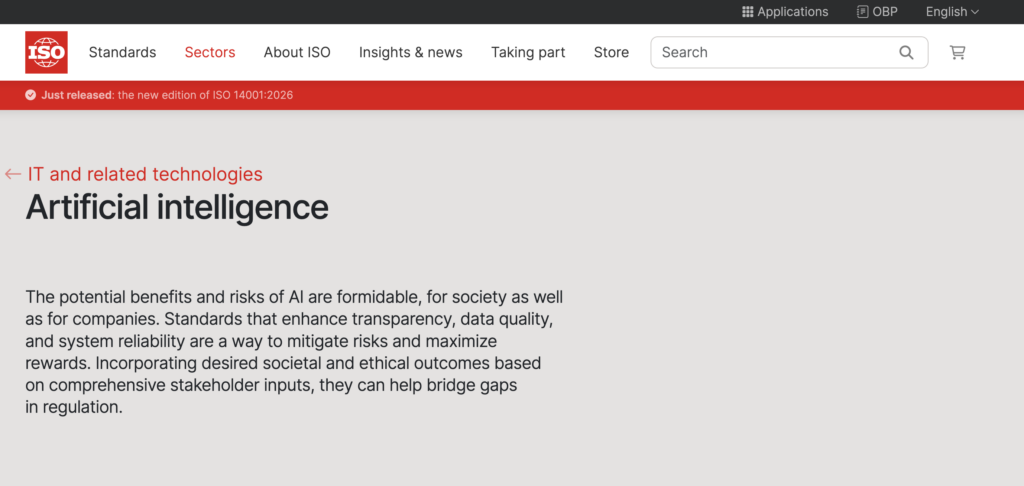This screenshot has width=1024, height=486.
Task: Open the shopping cart
Action: 957,53
